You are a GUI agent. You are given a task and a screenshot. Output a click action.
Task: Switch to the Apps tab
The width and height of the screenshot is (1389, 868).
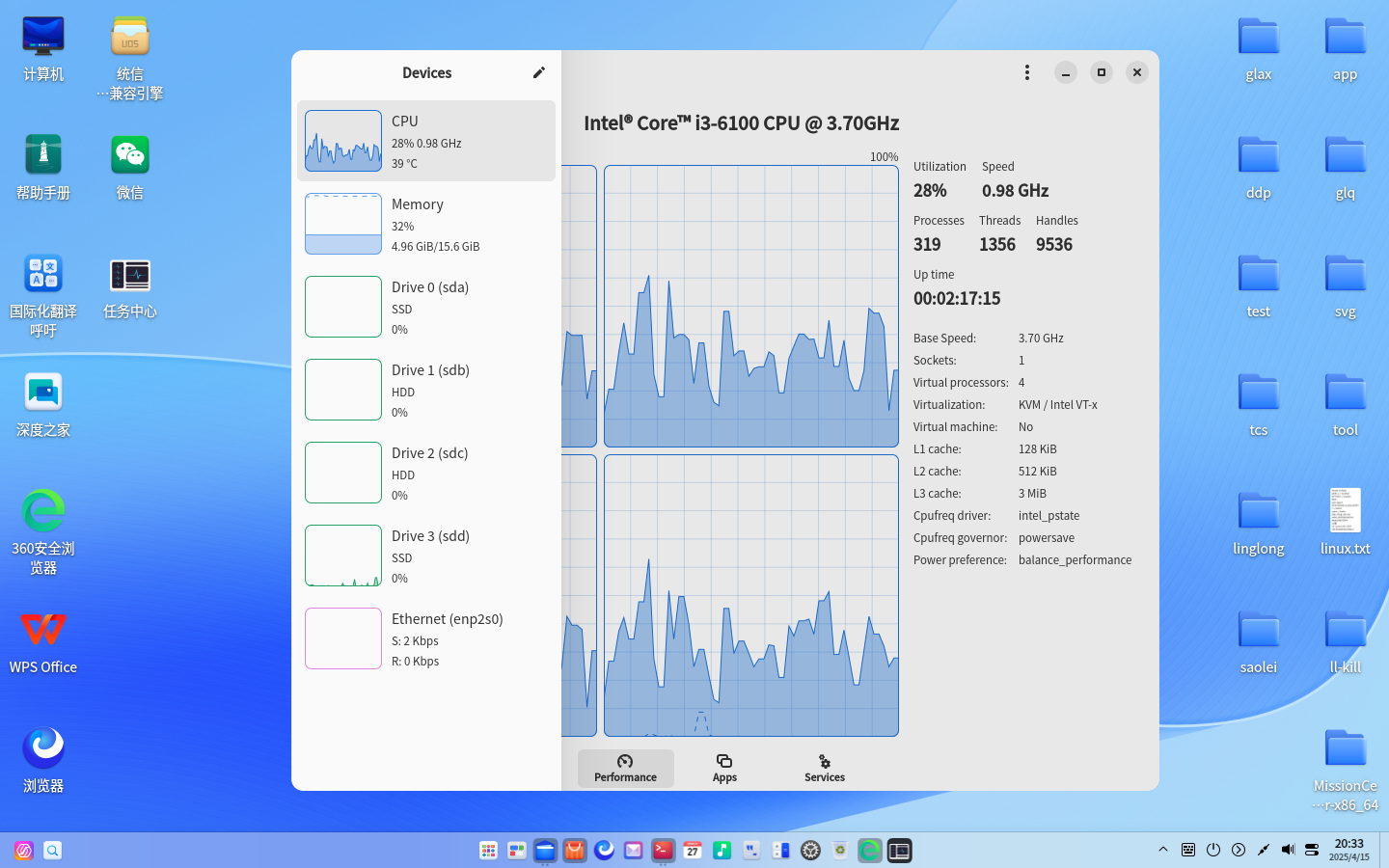(x=724, y=769)
